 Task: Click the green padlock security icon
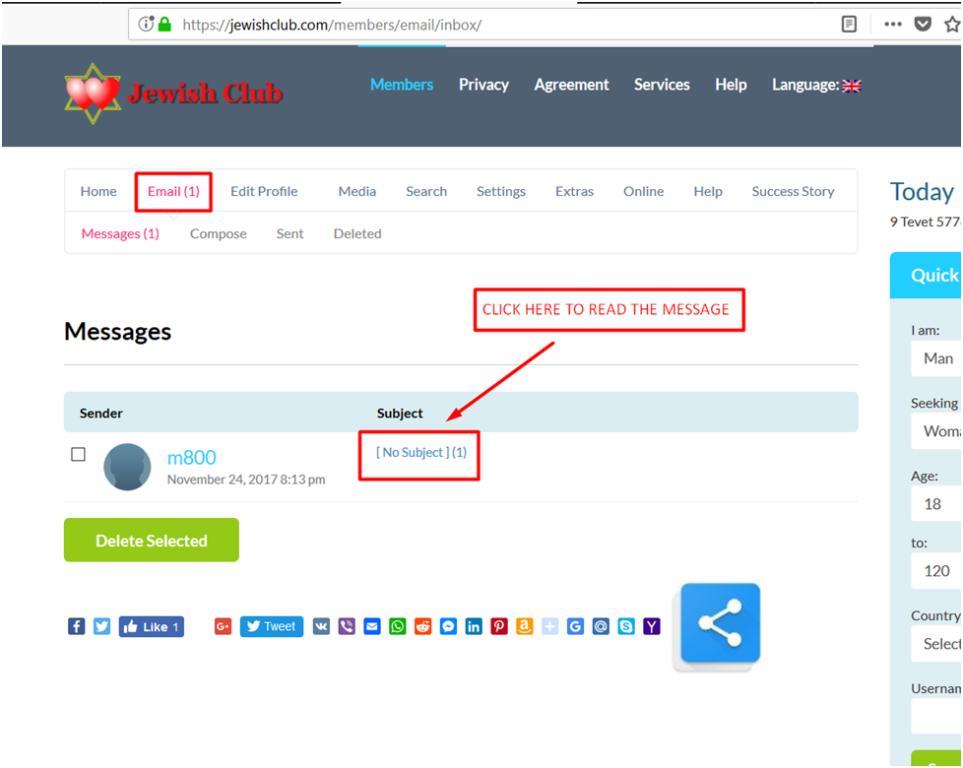coord(164,24)
